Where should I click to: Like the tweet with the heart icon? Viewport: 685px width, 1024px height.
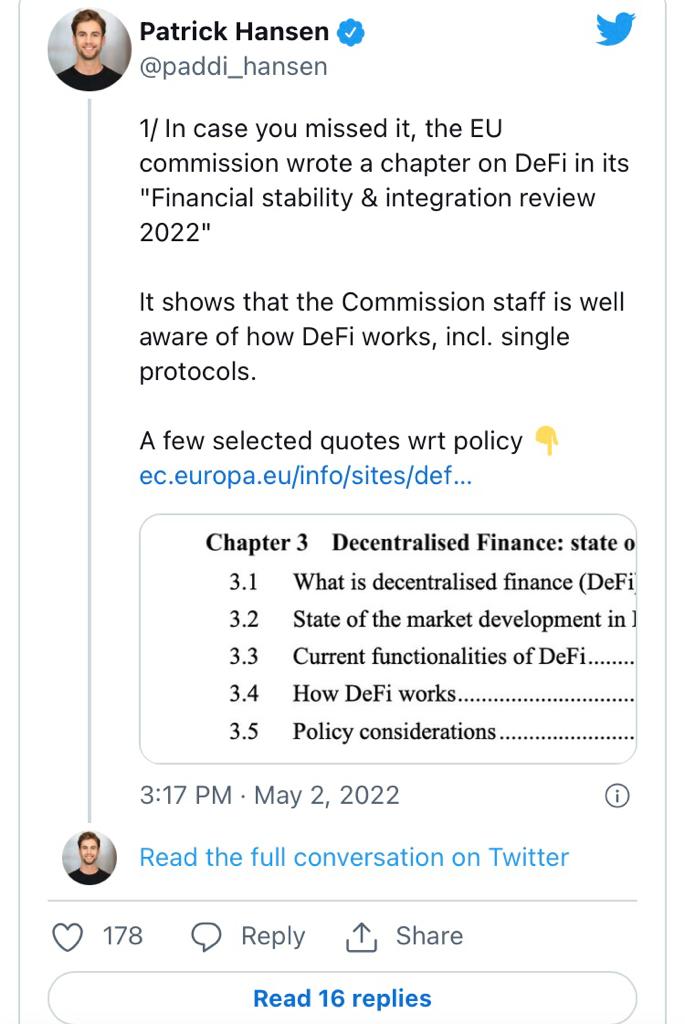pos(67,937)
